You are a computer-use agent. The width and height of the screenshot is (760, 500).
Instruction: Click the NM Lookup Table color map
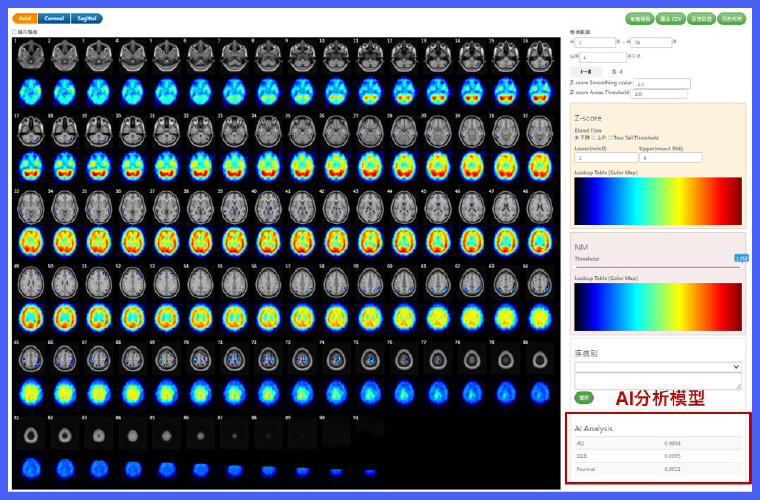tap(658, 306)
